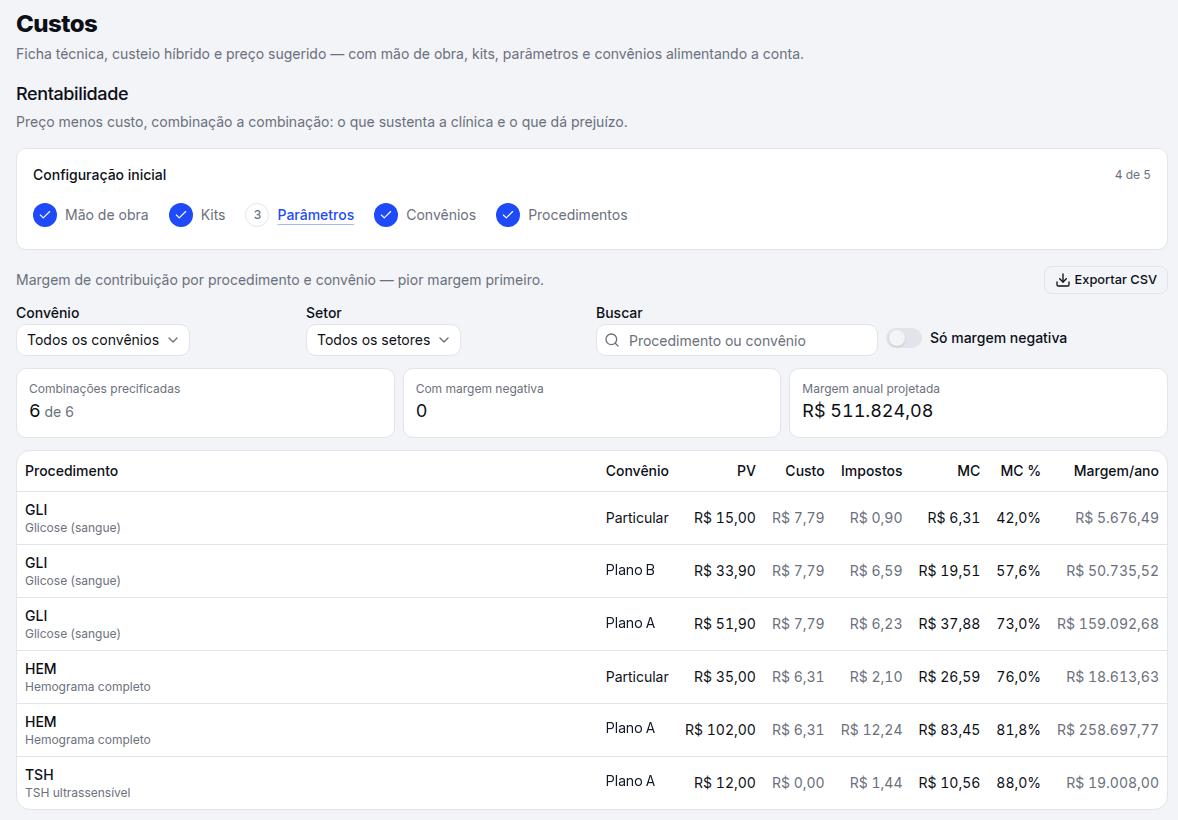Focus the Procedimento ou convênio search field

[736, 340]
